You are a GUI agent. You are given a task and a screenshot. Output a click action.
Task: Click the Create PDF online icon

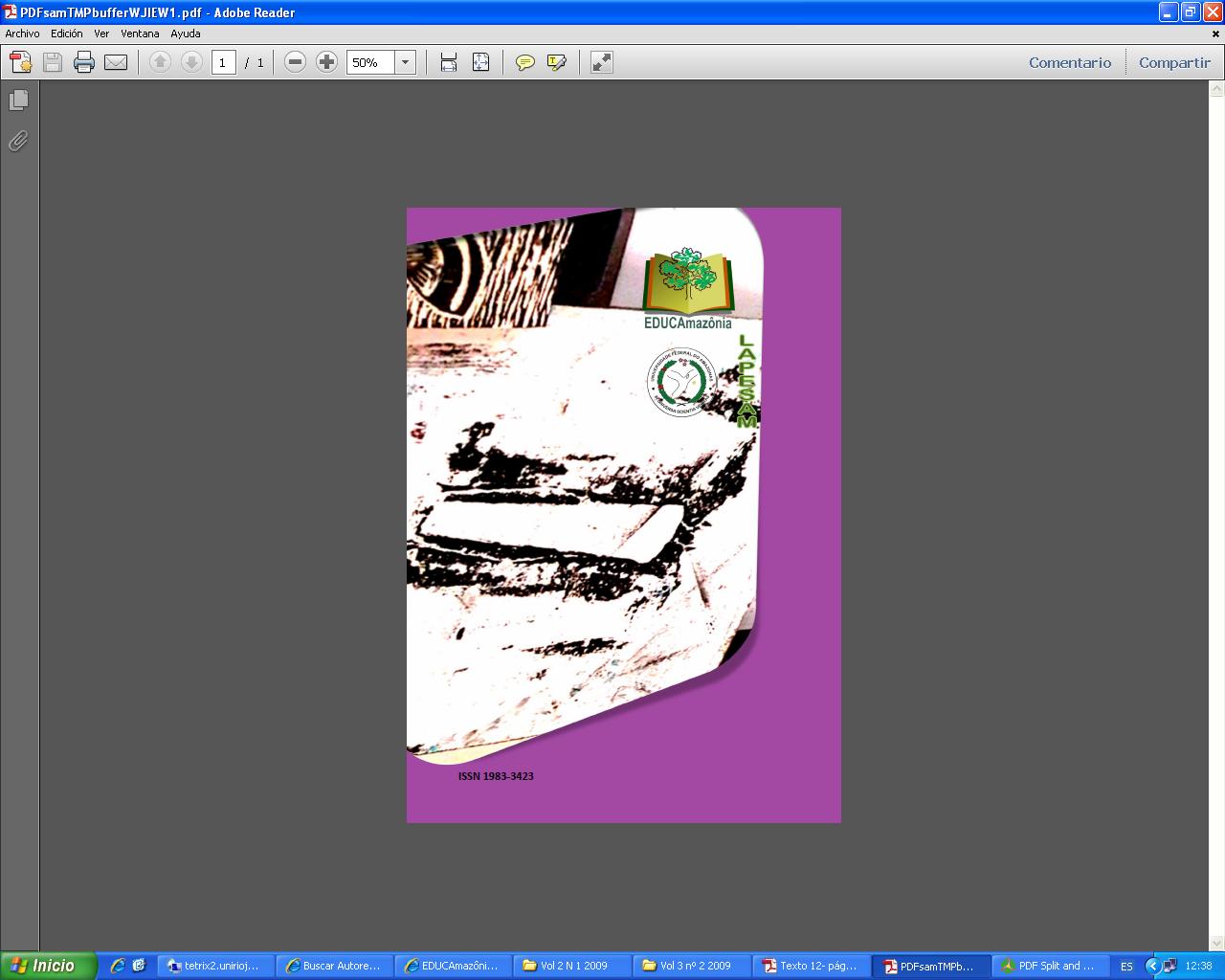point(21,63)
